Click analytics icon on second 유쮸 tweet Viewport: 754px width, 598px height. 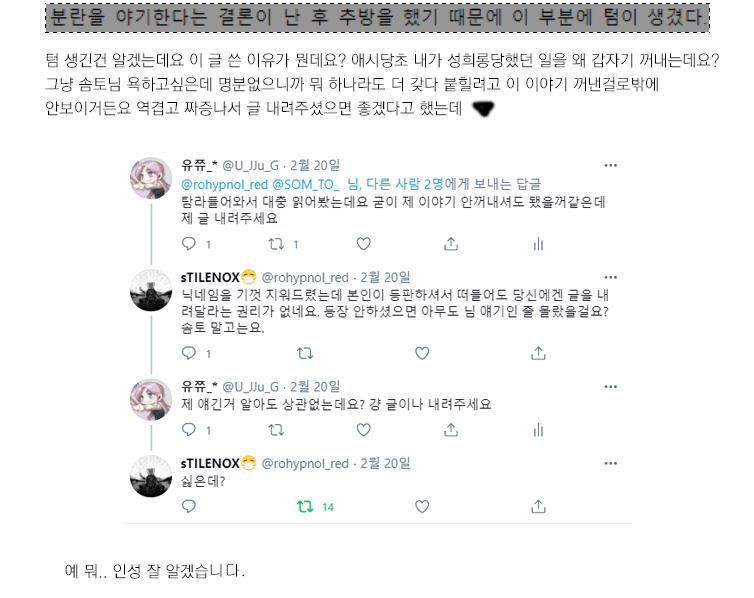(x=538, y=430)
